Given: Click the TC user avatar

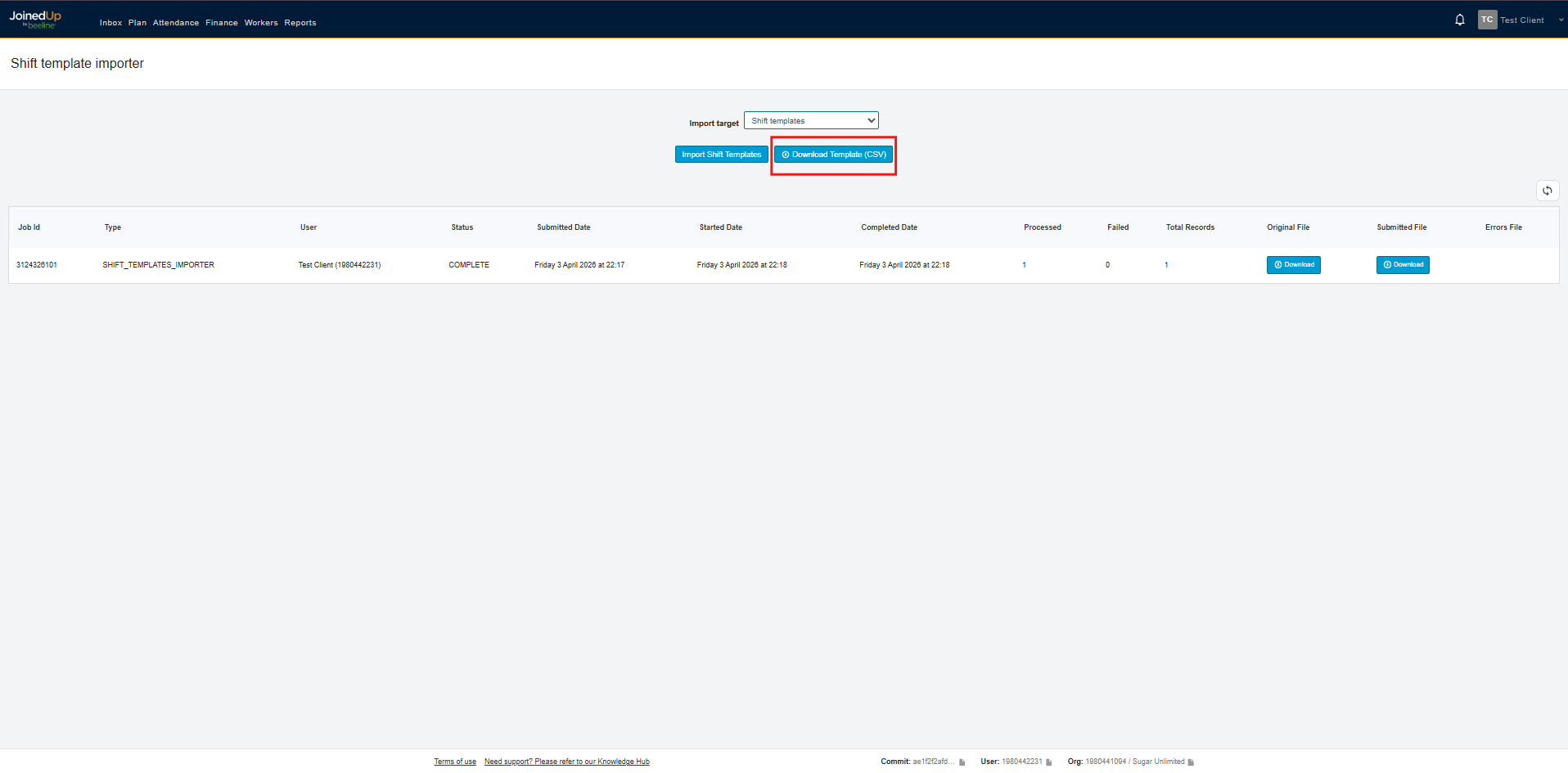Looking at the screenshot, I should click(x=1487, y=20).
